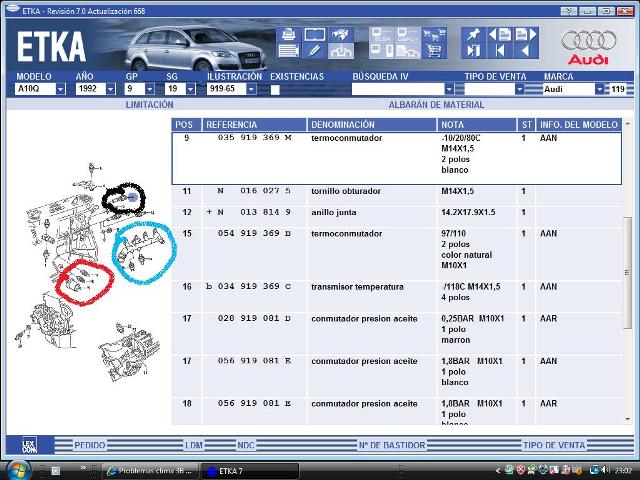
Task: Open the multiple shopping carts icon
Action: click(x=434, y=35)
